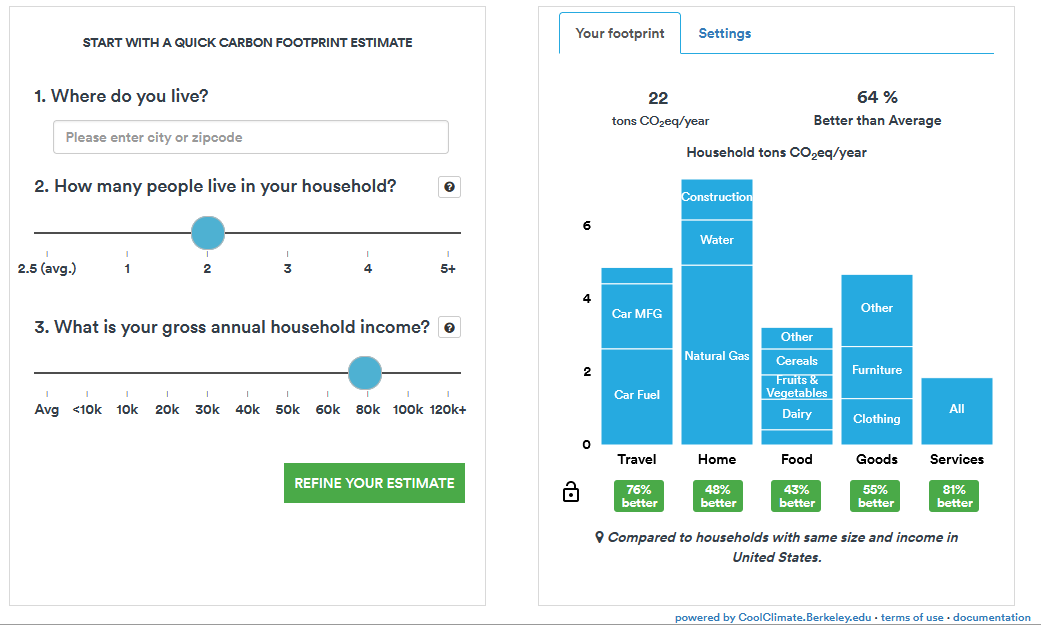Switch to the Settings tab
The width and height of the screenshot is (1041, 625).
(x=724, y=34)
